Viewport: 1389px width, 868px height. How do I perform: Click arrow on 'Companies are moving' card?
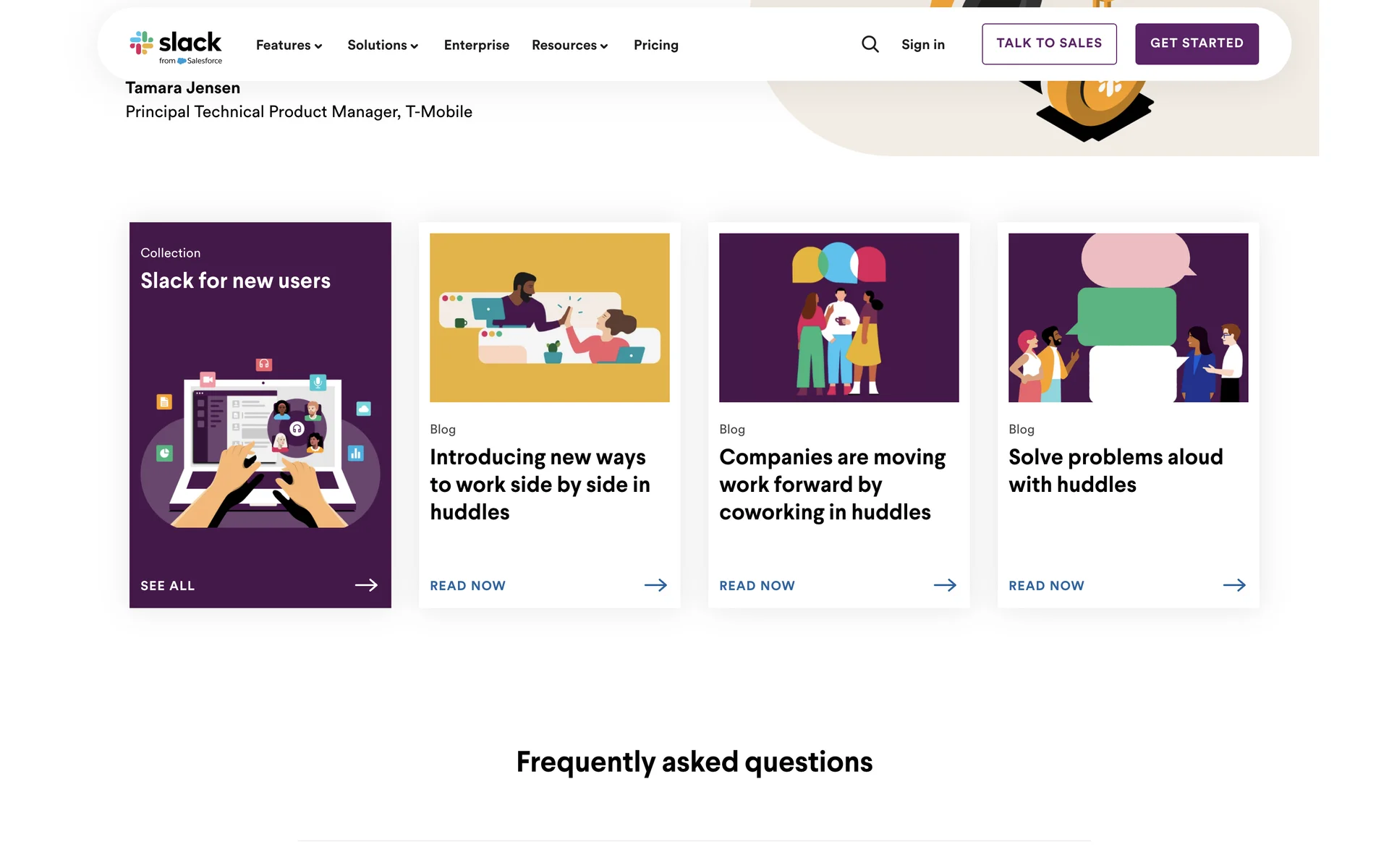pyautogui.click(x=945, y=585)
